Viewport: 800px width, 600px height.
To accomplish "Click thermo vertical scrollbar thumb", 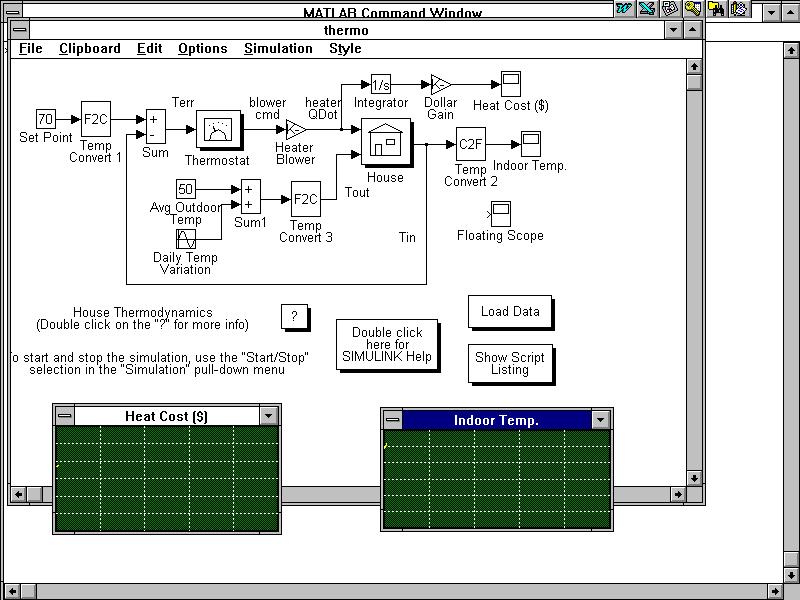I will click(694, 83).
